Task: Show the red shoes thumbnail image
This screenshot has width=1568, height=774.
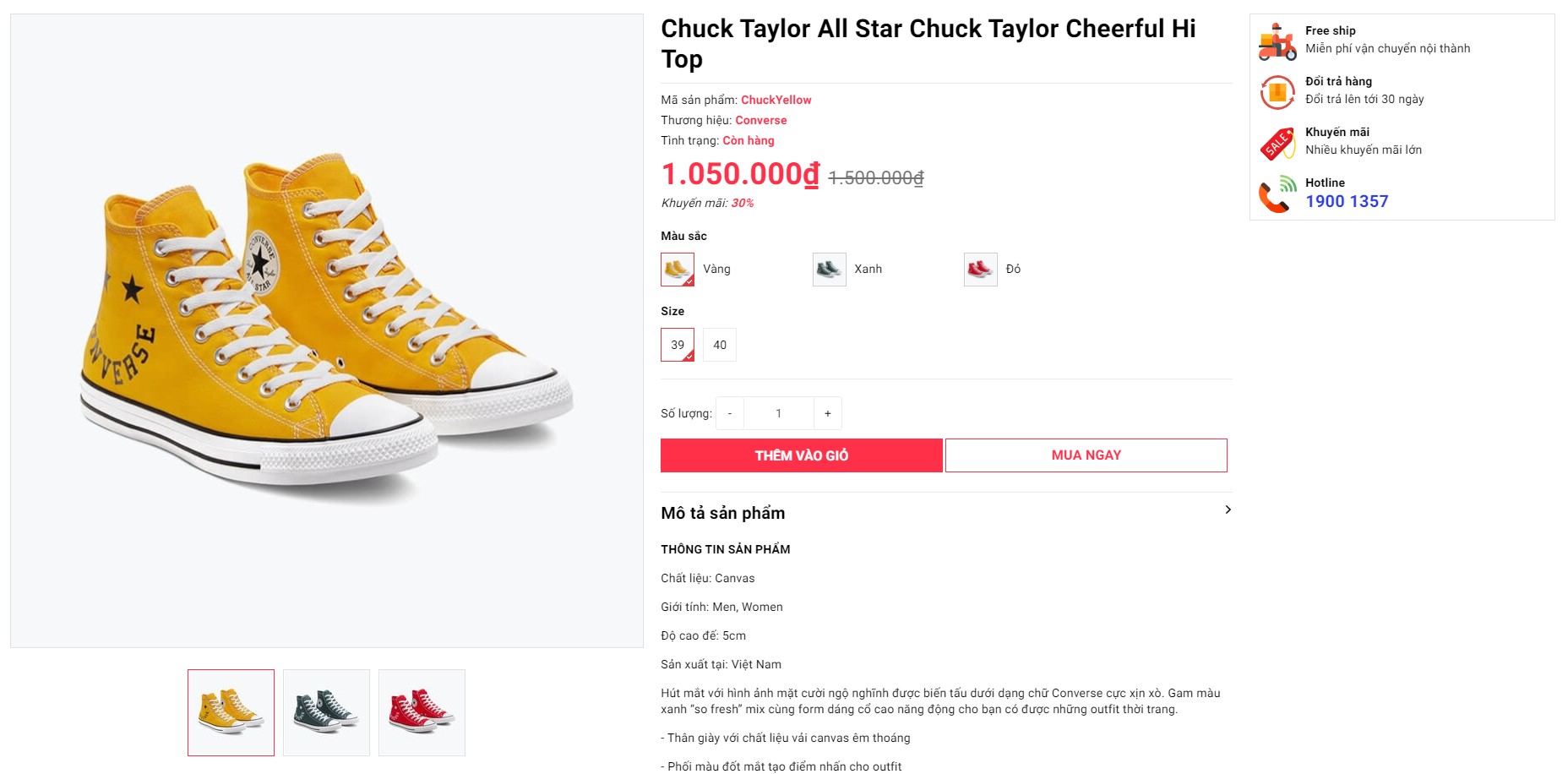Action: (422, 712)
